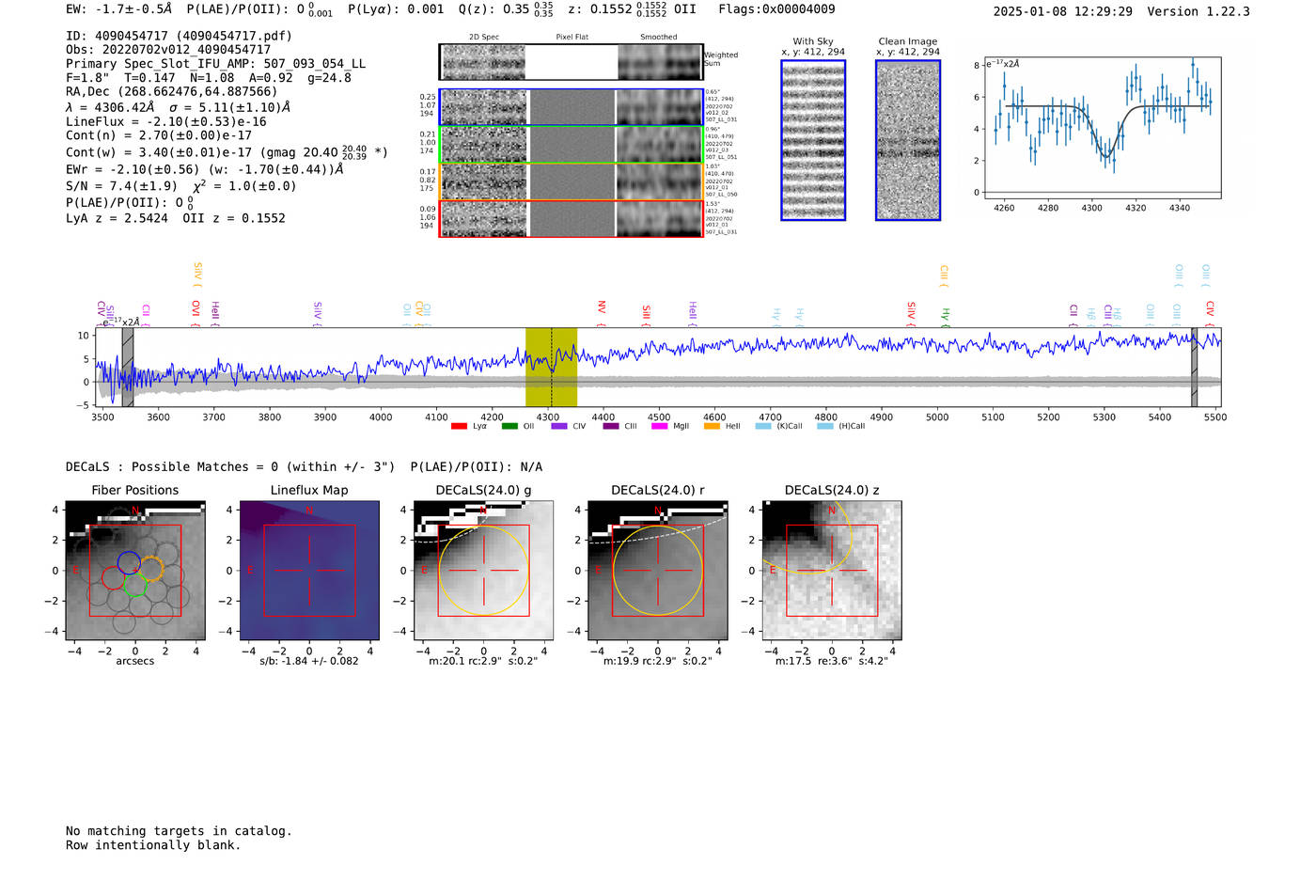The image size is (1316, 896).
Task: Click the ID 4090454717 pdf label
Action: pyautogui.click(x=179, y=36)
